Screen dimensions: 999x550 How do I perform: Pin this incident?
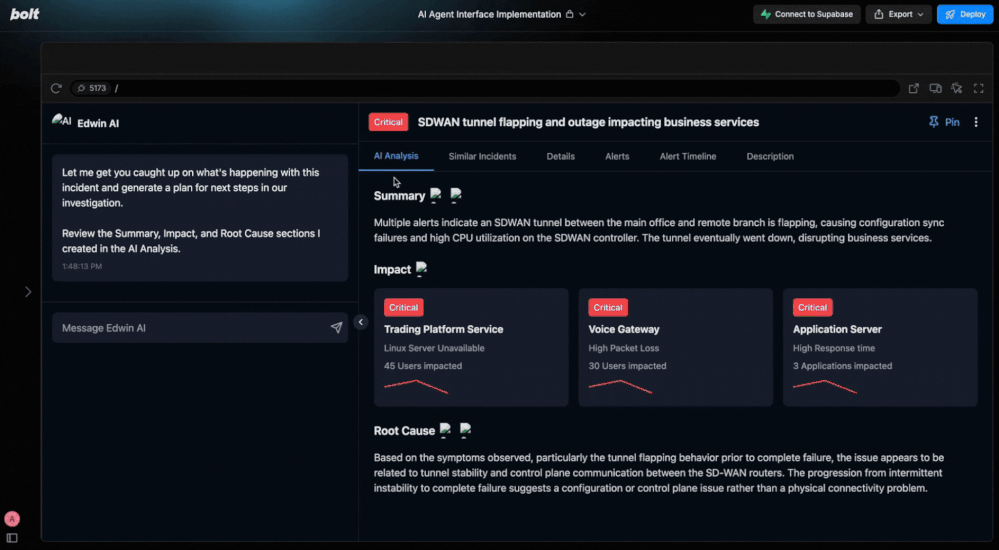(x=943, y=122)
